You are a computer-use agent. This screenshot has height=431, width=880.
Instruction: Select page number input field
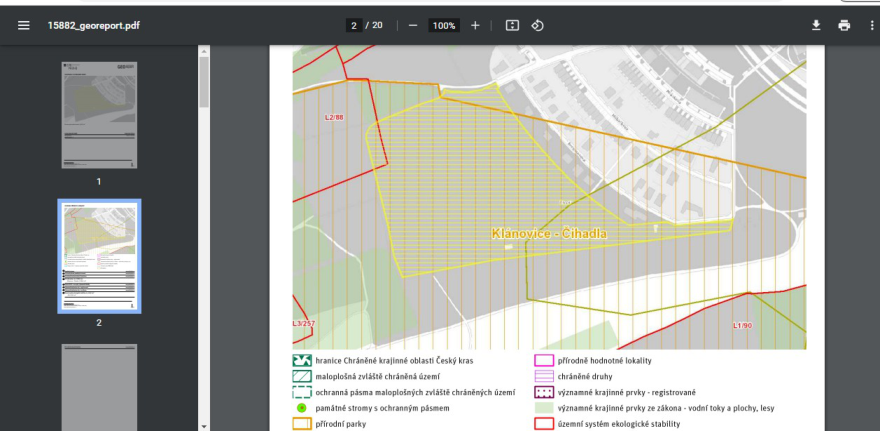(x=354, y=25)
